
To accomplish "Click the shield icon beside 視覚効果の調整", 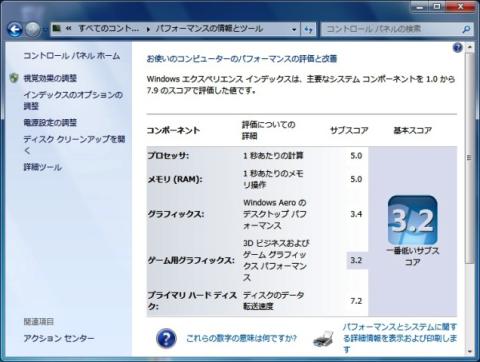I will click(14, 78).
